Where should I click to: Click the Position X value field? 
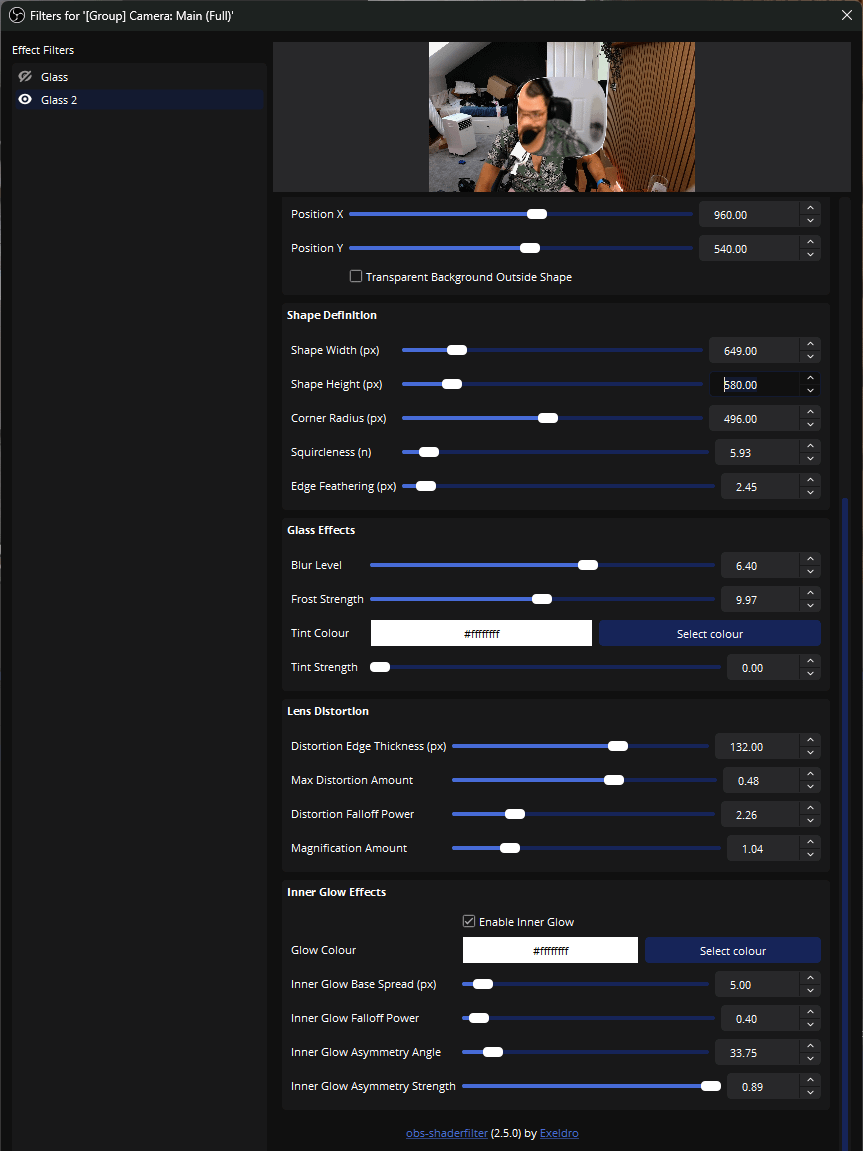pos(749,214)
